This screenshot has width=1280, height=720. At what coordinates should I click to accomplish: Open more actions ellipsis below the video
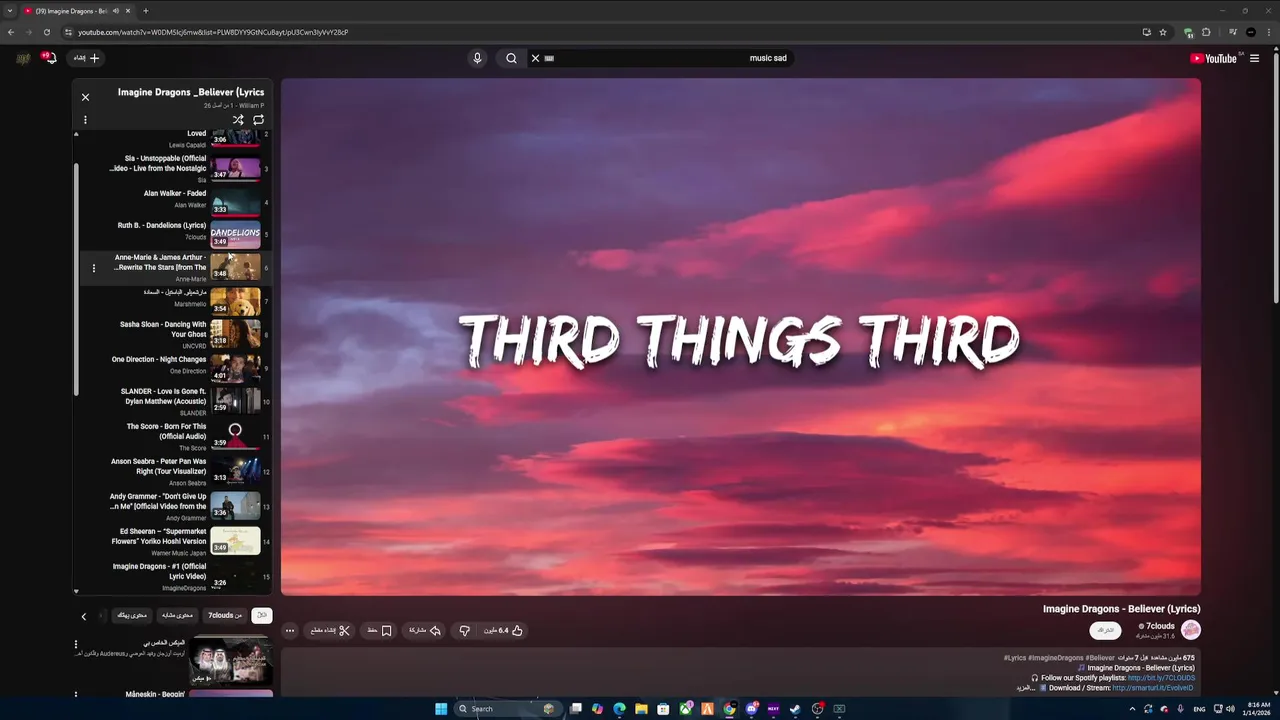(x=290, y=631)
